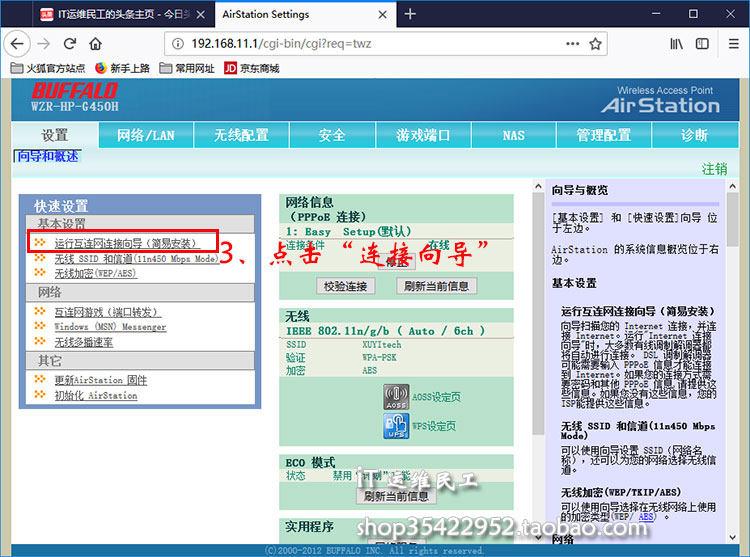Open the Firefox library icon
Viewport: 750px width, 557px height.
[676, 44]
